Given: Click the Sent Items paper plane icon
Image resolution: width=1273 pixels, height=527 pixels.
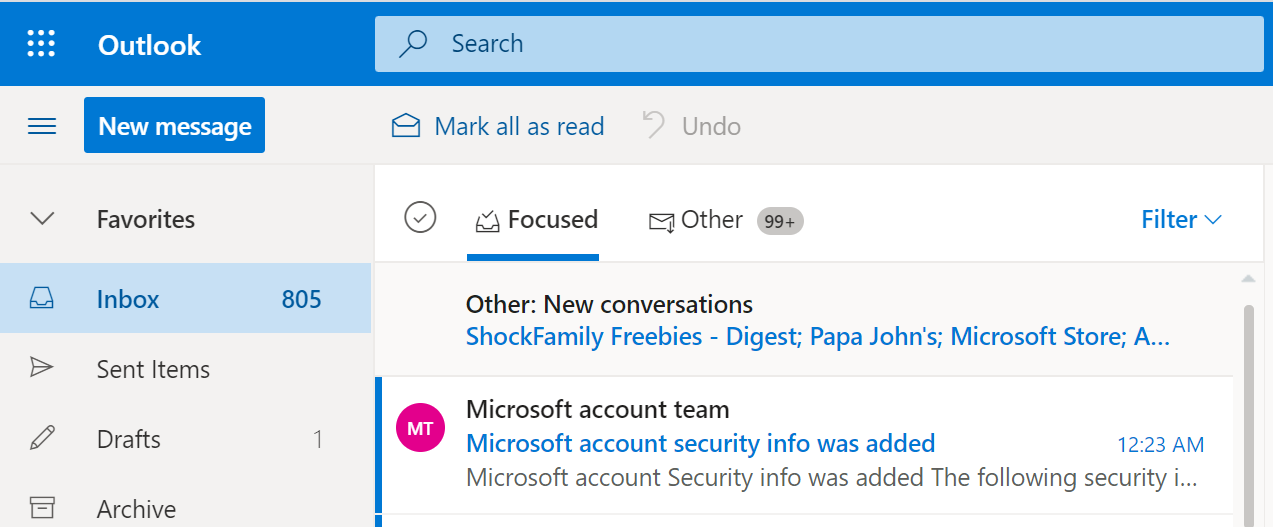Looking at the screenshot, I should (x=42, y=369).
